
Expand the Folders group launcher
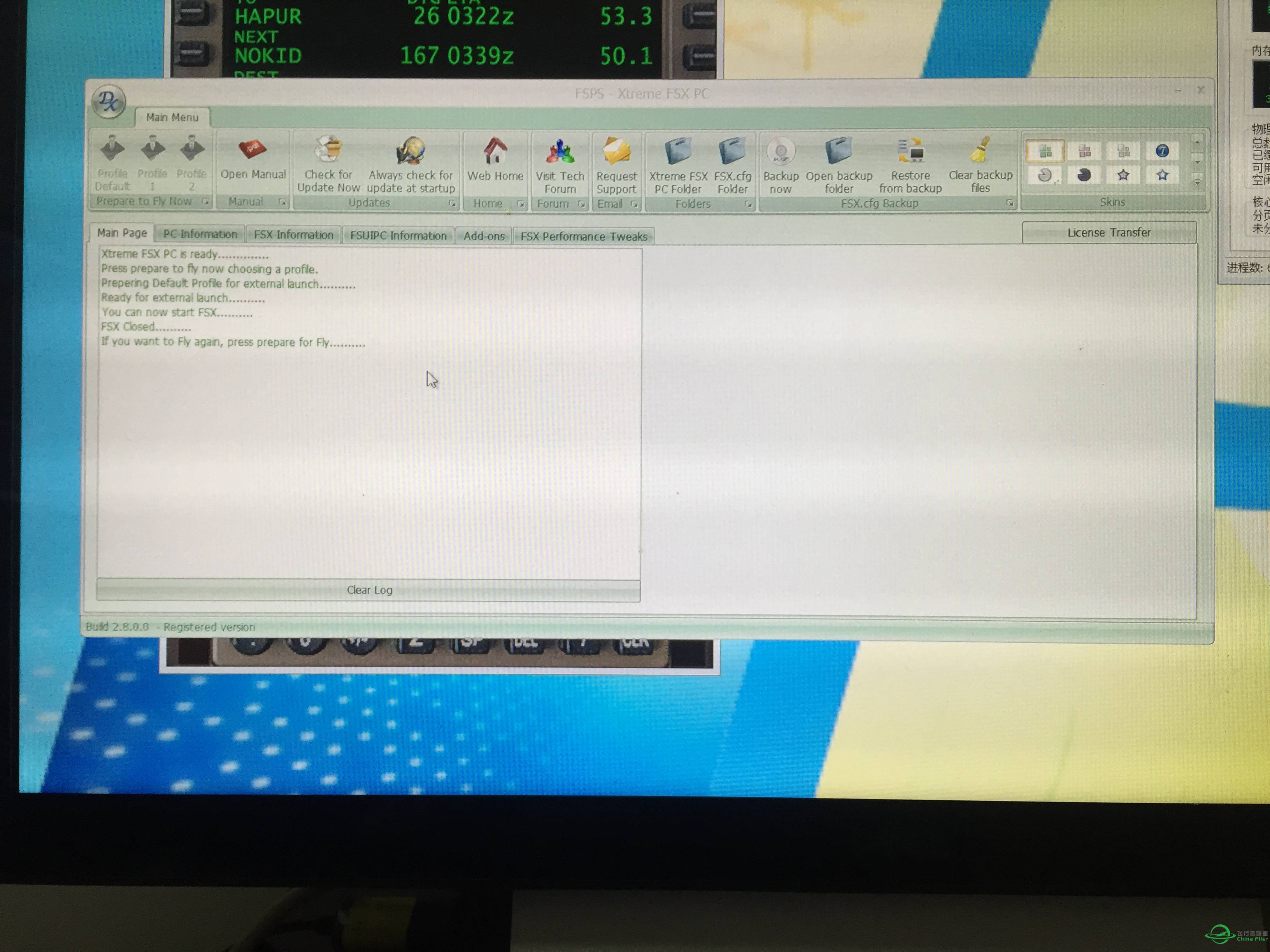(747, 204)
